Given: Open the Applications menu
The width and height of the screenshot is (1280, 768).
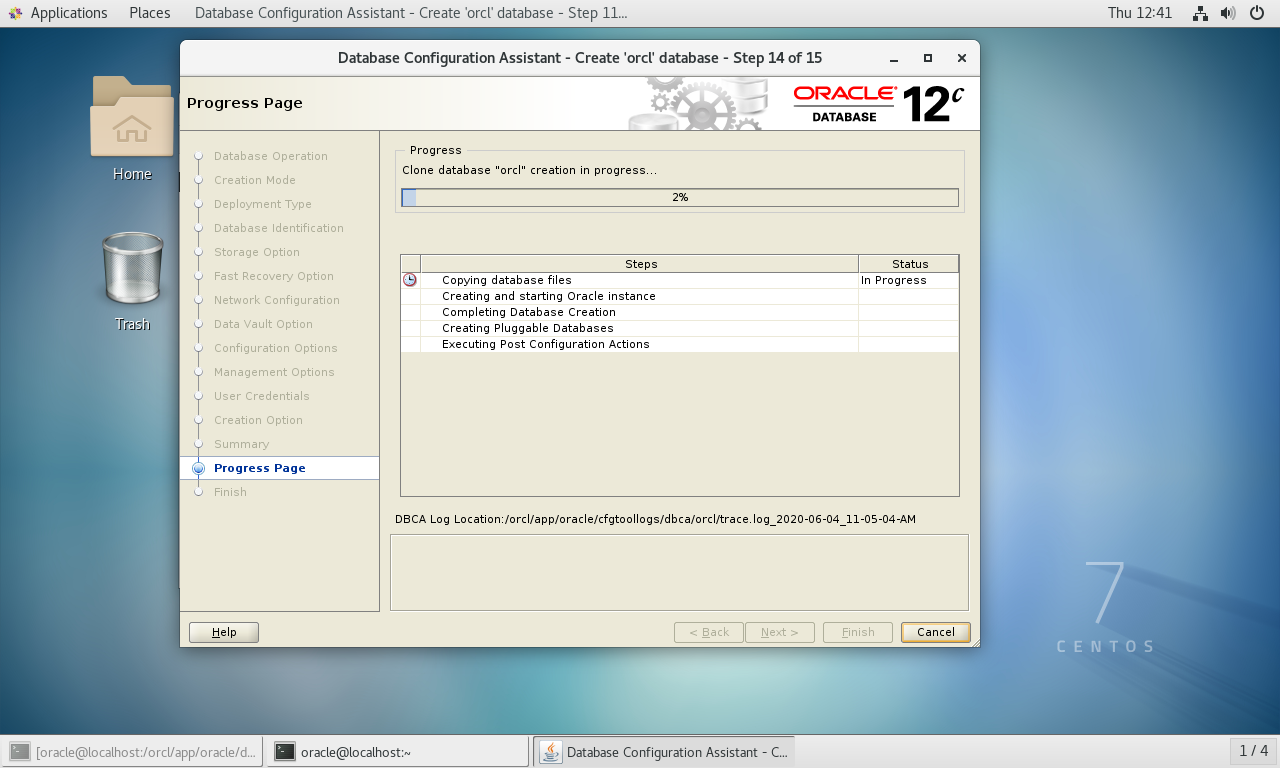Looking at the screenshot, I should [x=69, y=13].
